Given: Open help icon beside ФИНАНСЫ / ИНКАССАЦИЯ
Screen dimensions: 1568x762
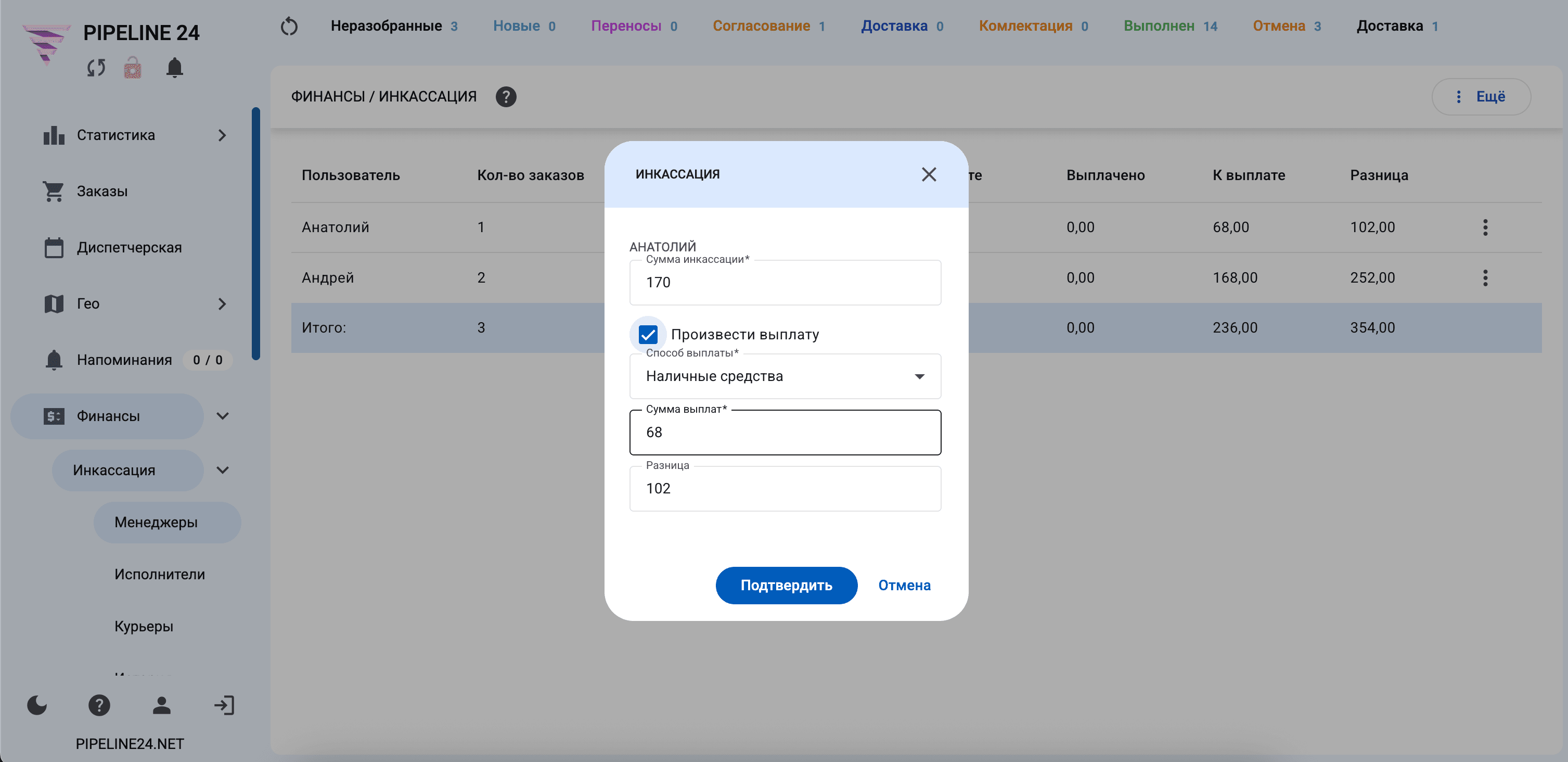Looking at the screenshot, I should (506, 97).
